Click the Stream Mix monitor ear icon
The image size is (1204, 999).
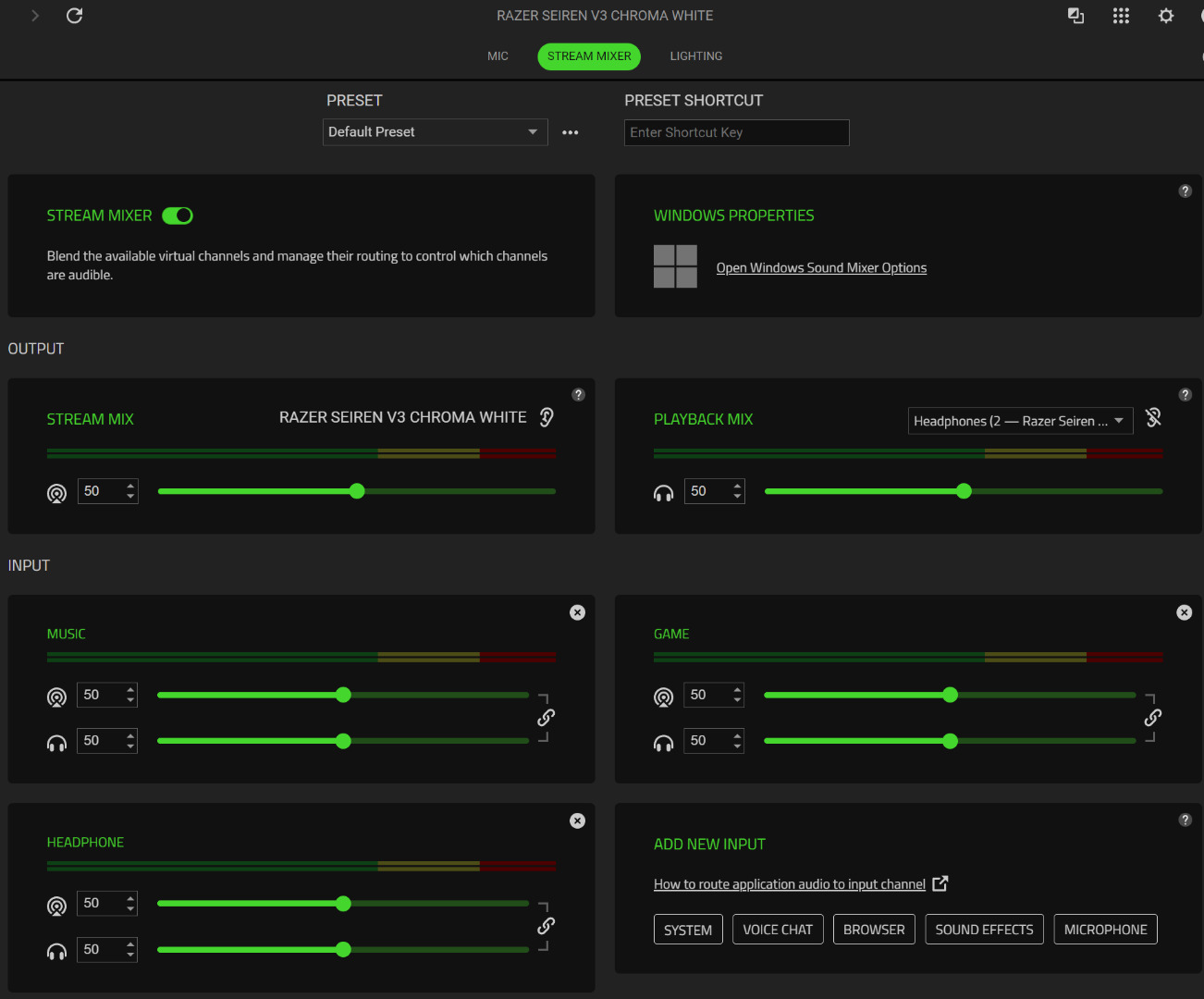[x=547, y=417]
